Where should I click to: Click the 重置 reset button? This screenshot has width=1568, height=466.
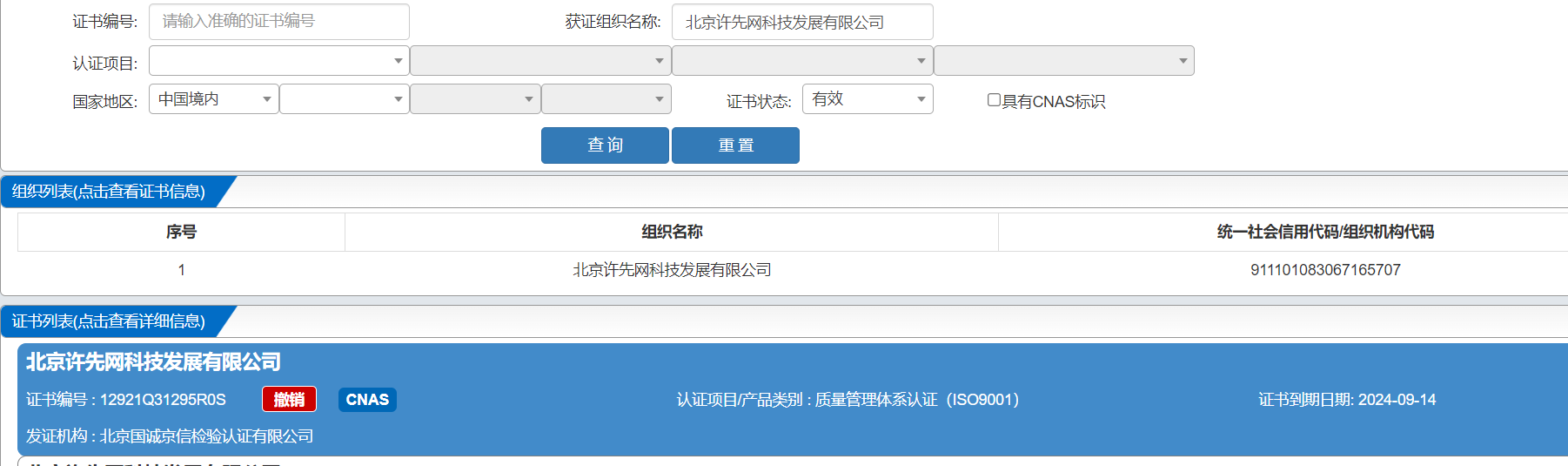(735, 145)
